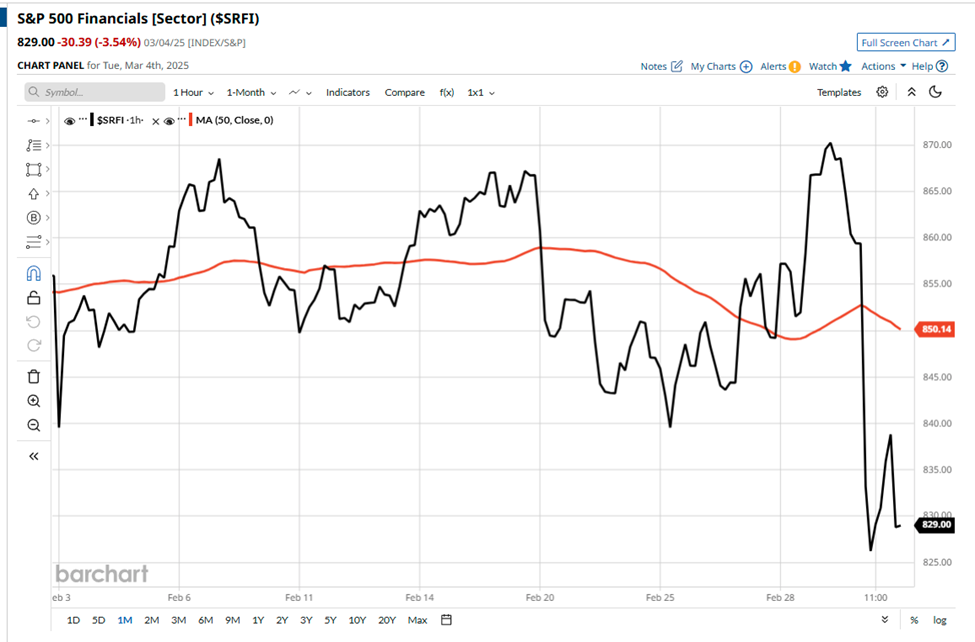The image size is (975, 642).
Task: Open the calendar date range picker
Action: pos(447,620)
